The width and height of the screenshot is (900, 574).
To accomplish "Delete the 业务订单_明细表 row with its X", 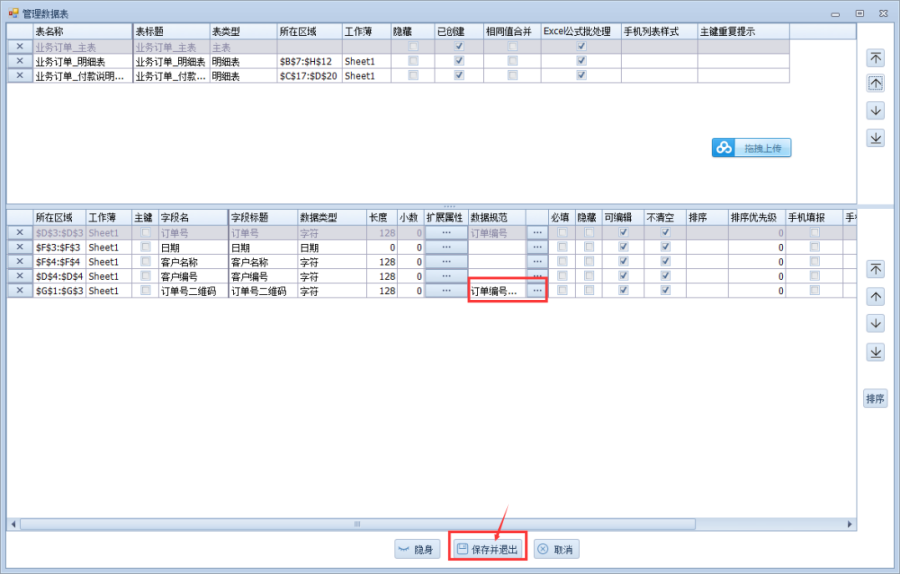I will [x=19, y=61].
